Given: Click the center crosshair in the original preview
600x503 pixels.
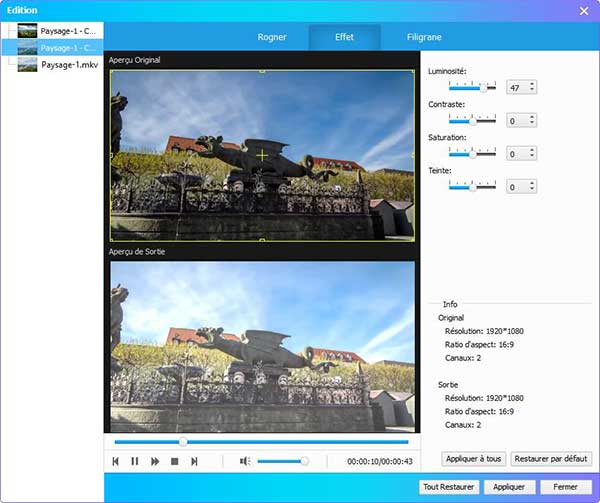Looking at the screenshot, I should pyautogui.click(x=262, y=155).
